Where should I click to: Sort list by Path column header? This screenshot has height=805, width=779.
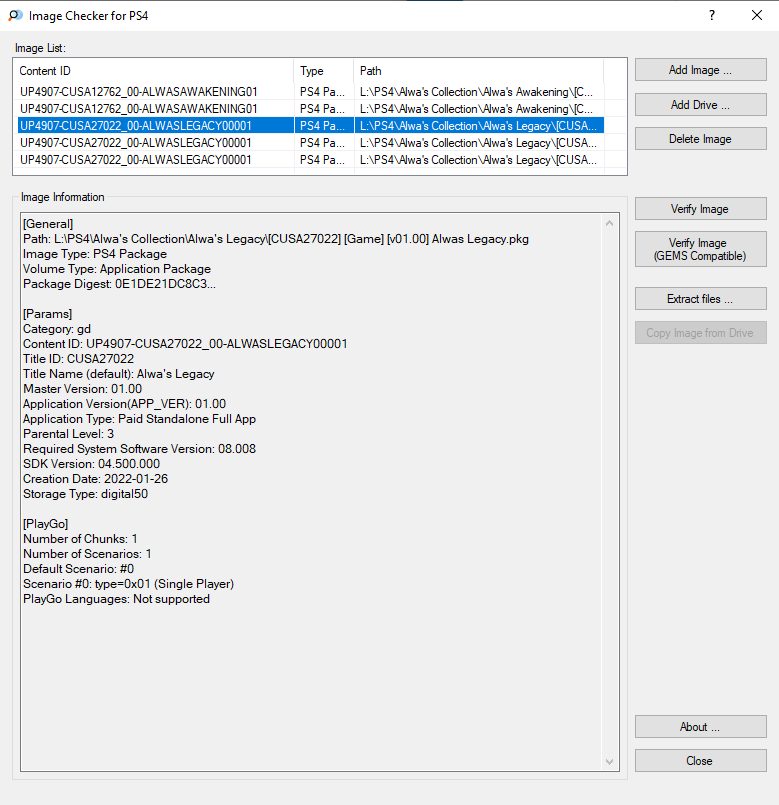pyautogui.click(x=479, y=71)
